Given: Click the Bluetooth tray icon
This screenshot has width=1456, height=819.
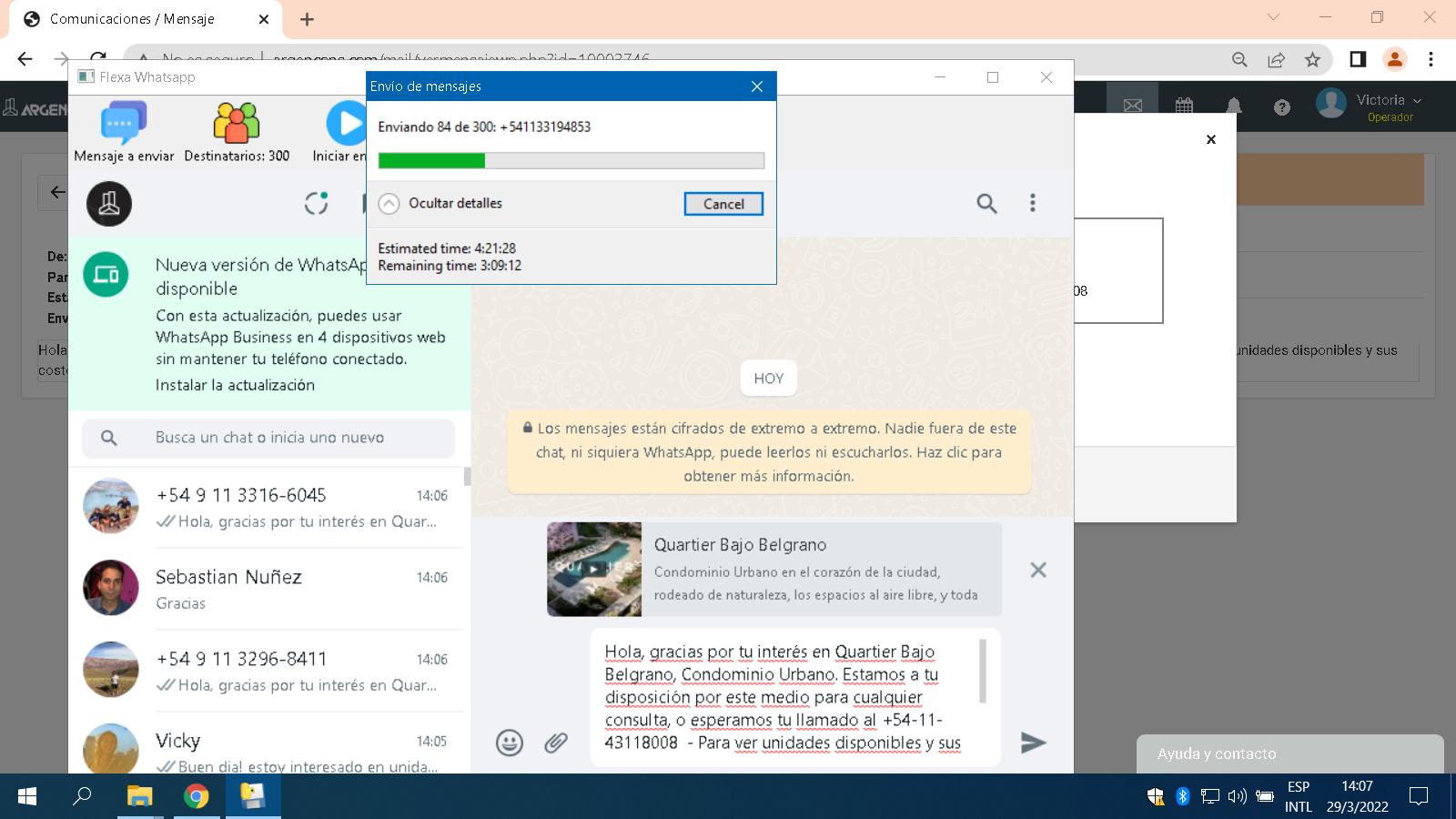Looking at the screenshot, I should [x=1182, y=796].
